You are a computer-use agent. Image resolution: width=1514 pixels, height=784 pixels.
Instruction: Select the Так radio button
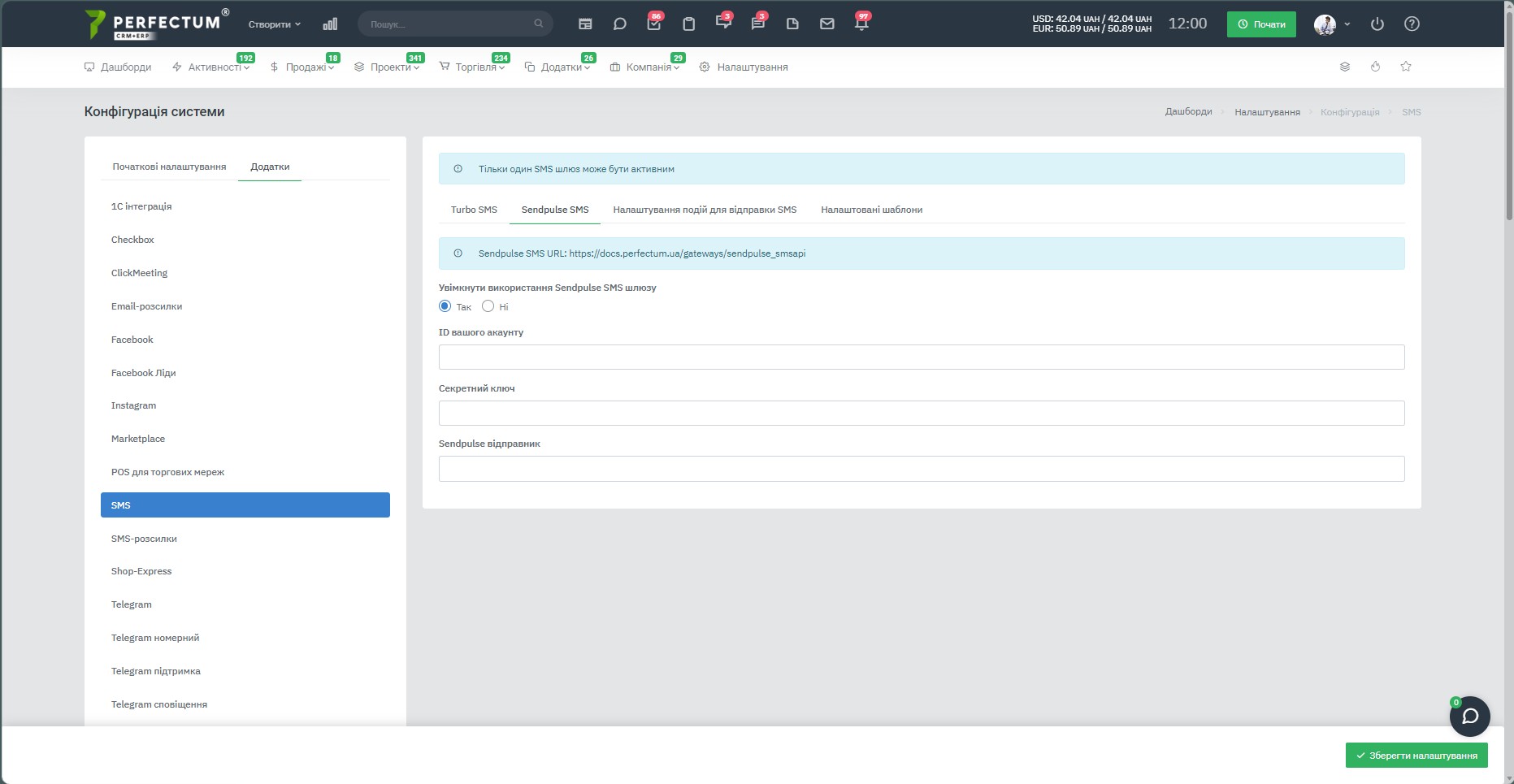445,306
